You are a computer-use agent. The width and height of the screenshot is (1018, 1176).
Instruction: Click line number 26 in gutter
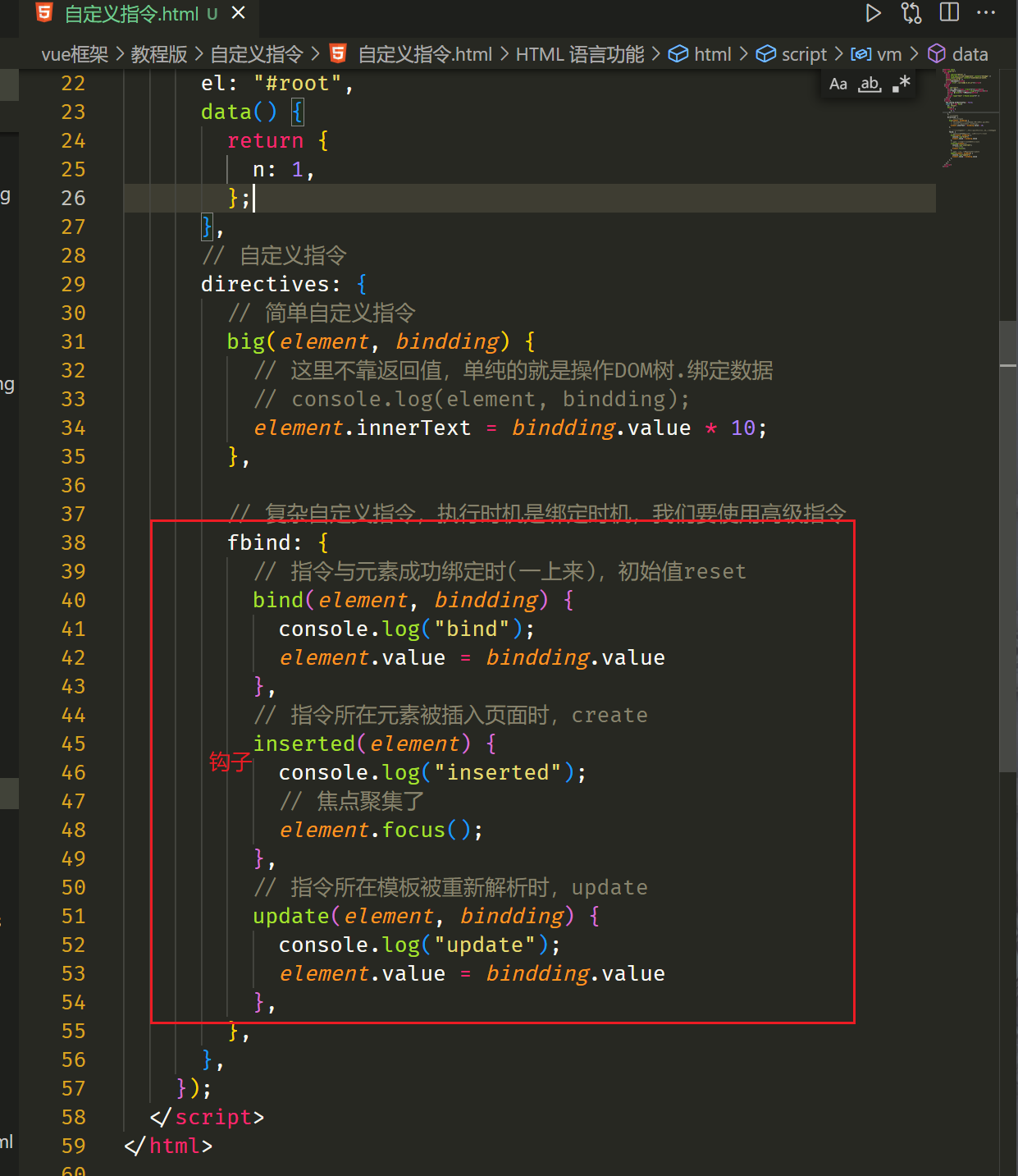click(73, 198)
